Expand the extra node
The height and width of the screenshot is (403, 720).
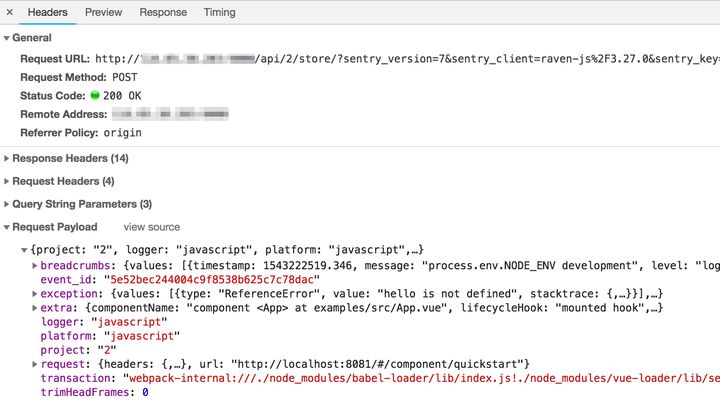point(34,308)
